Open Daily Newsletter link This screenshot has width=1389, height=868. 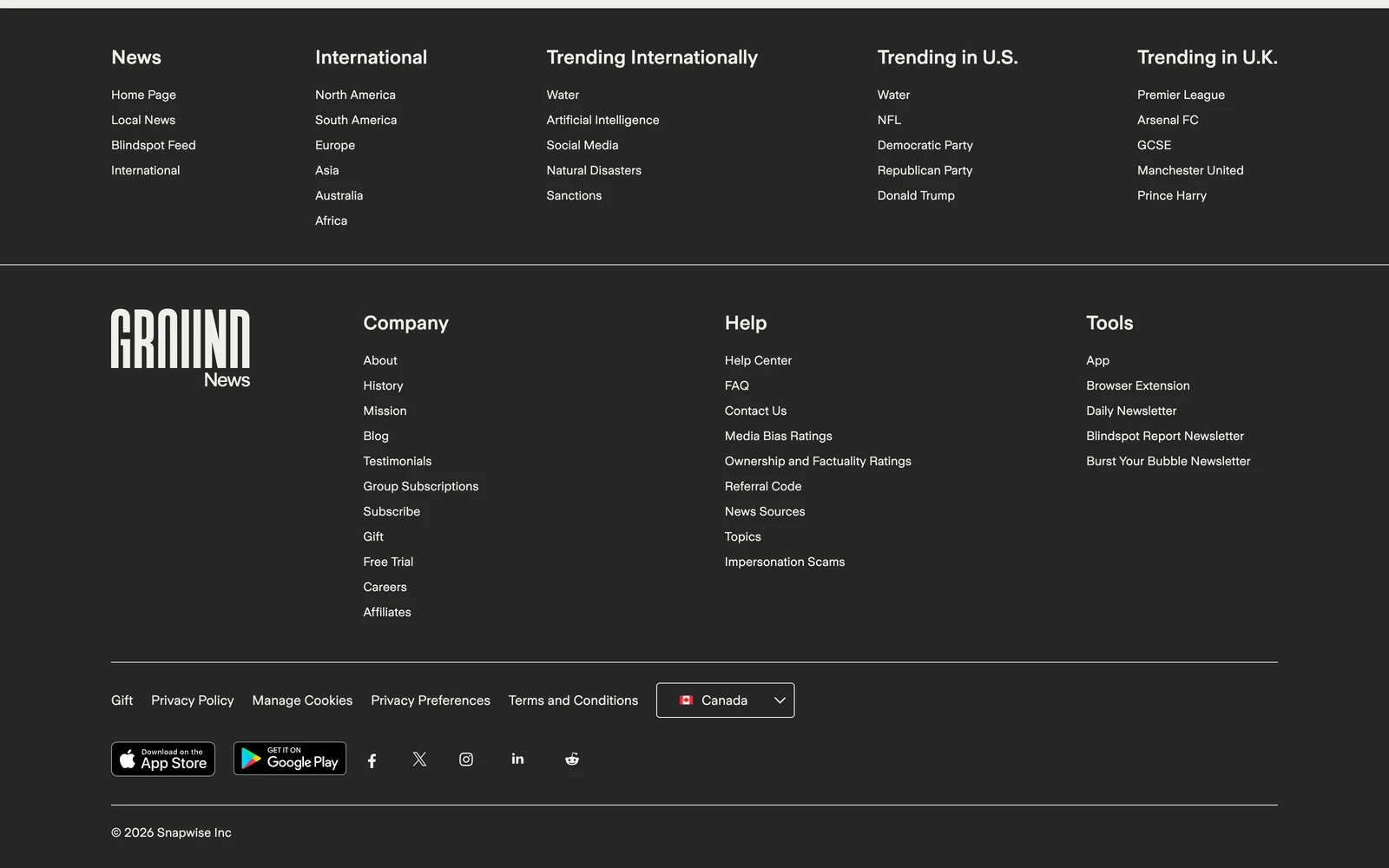1131,411
